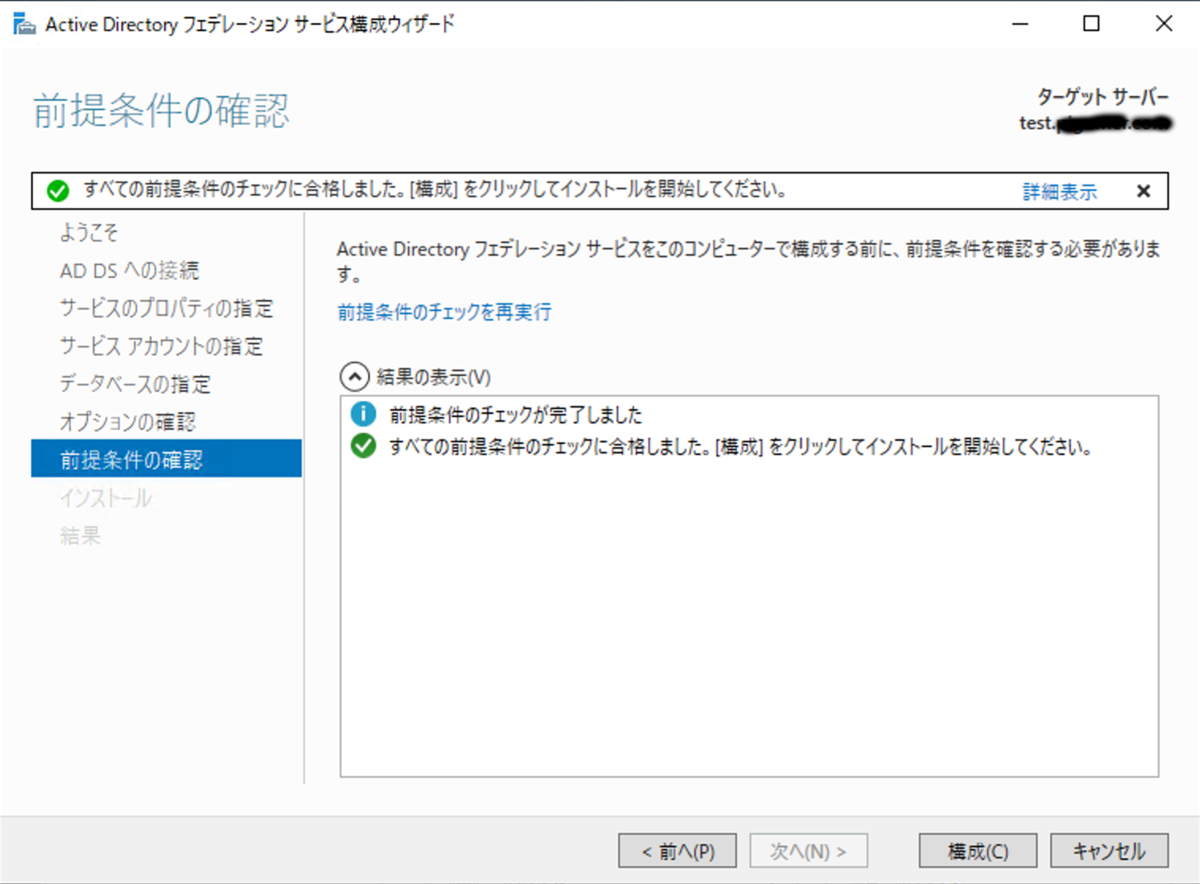Go back using the 前へ(P) button
Screen dimensions: 1200x884
point(677,851)
